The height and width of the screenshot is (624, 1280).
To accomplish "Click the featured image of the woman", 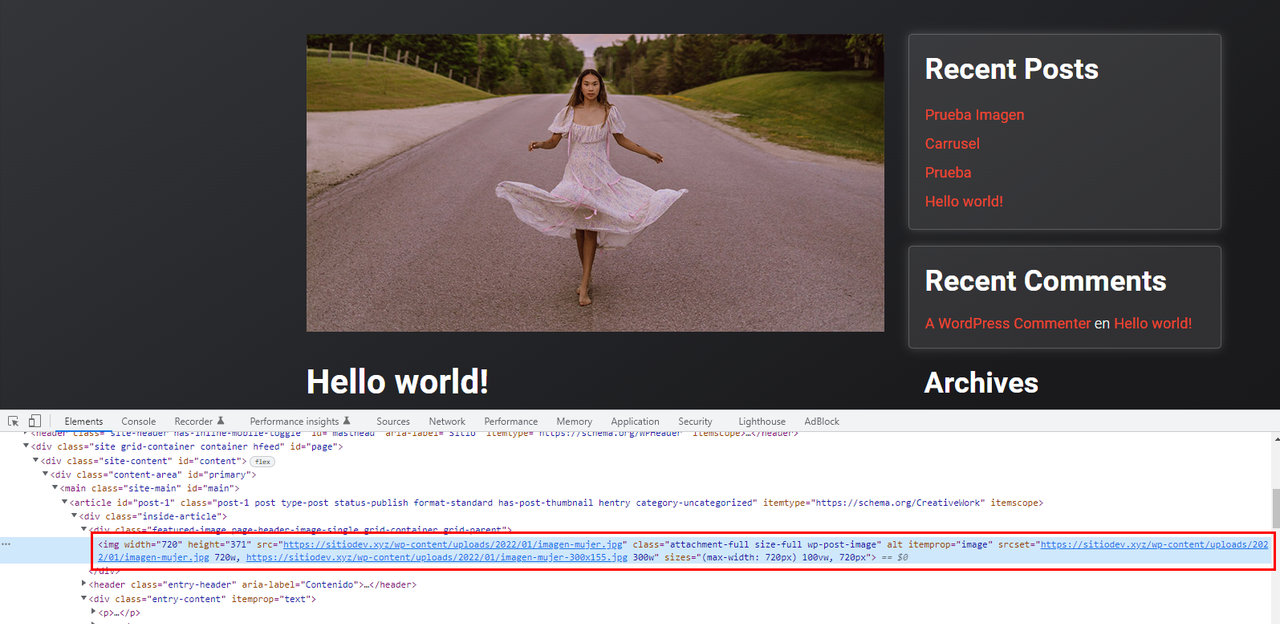I will pyautogui.click(x=595, y=183).
